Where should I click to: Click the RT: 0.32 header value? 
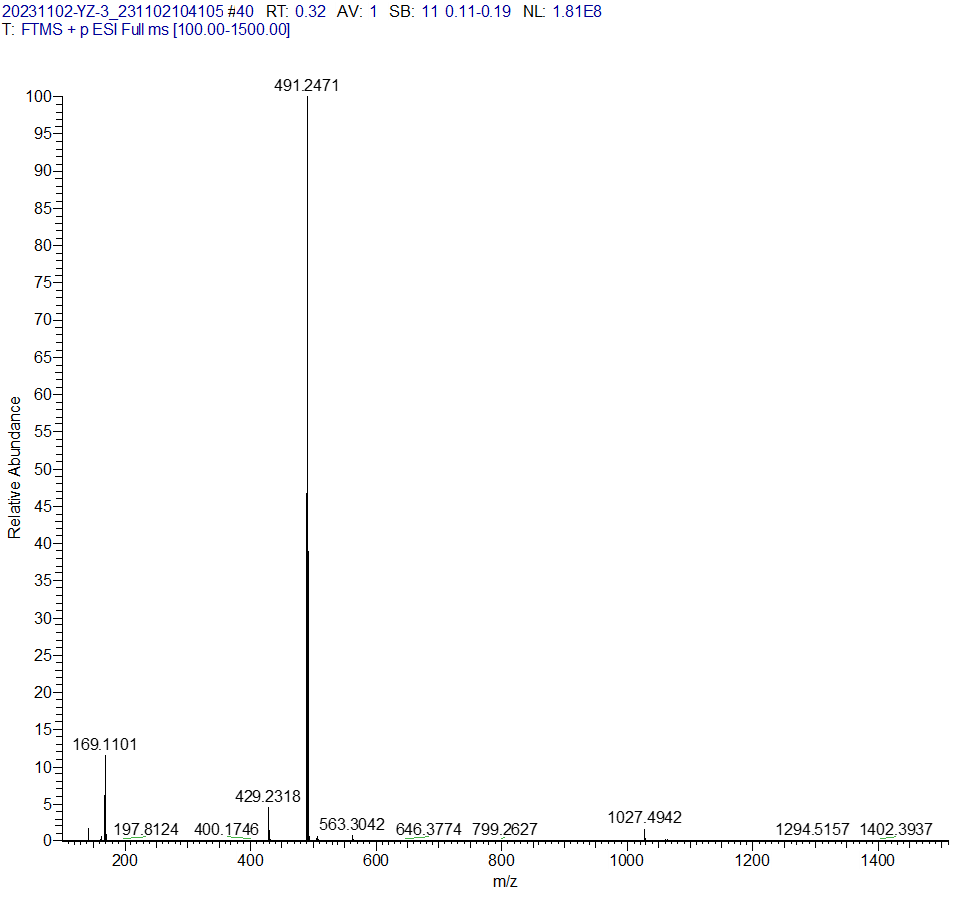pyautogui.click(x=295, y=12)
